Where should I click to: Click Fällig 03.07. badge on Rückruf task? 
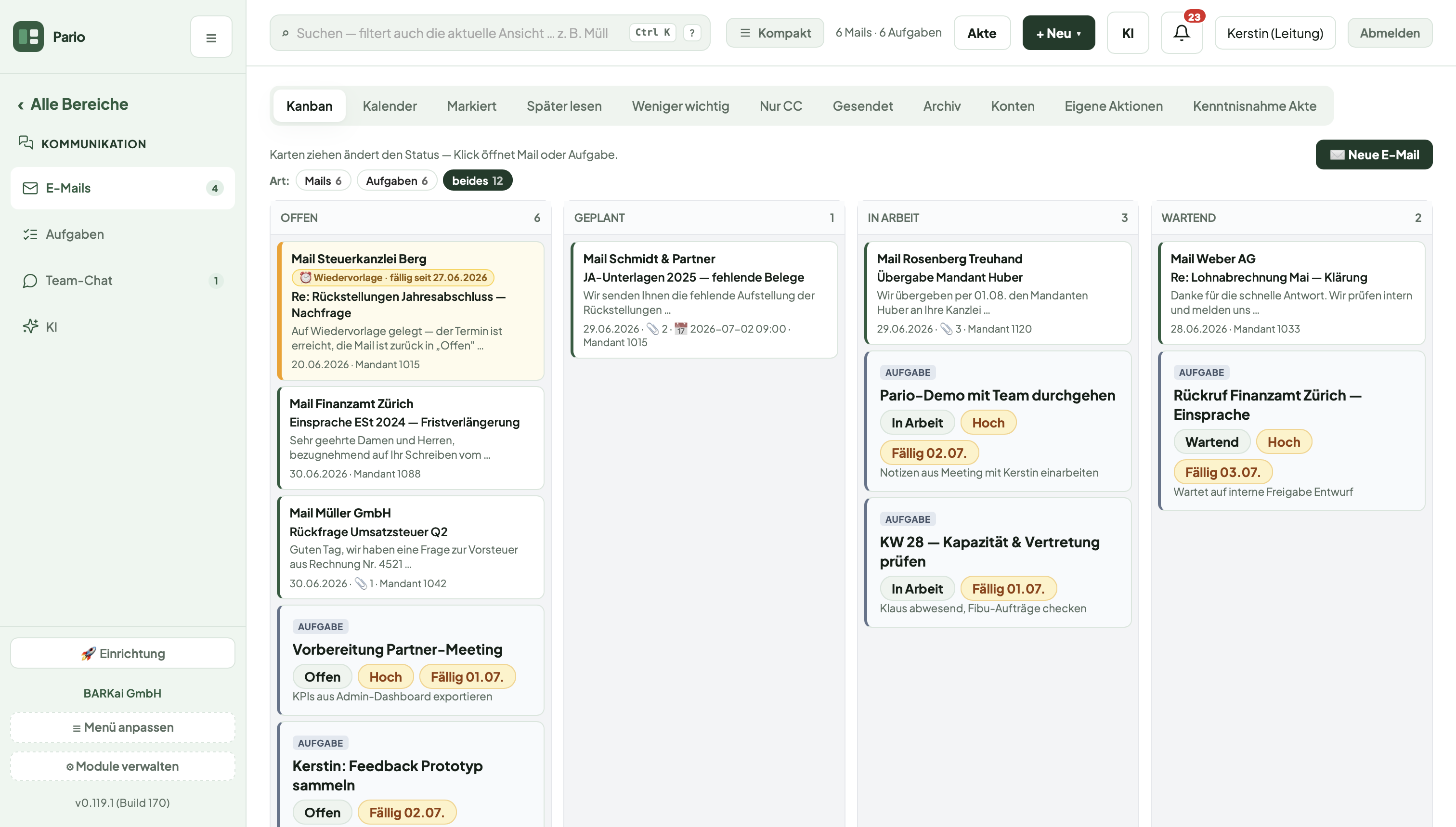1222,472
